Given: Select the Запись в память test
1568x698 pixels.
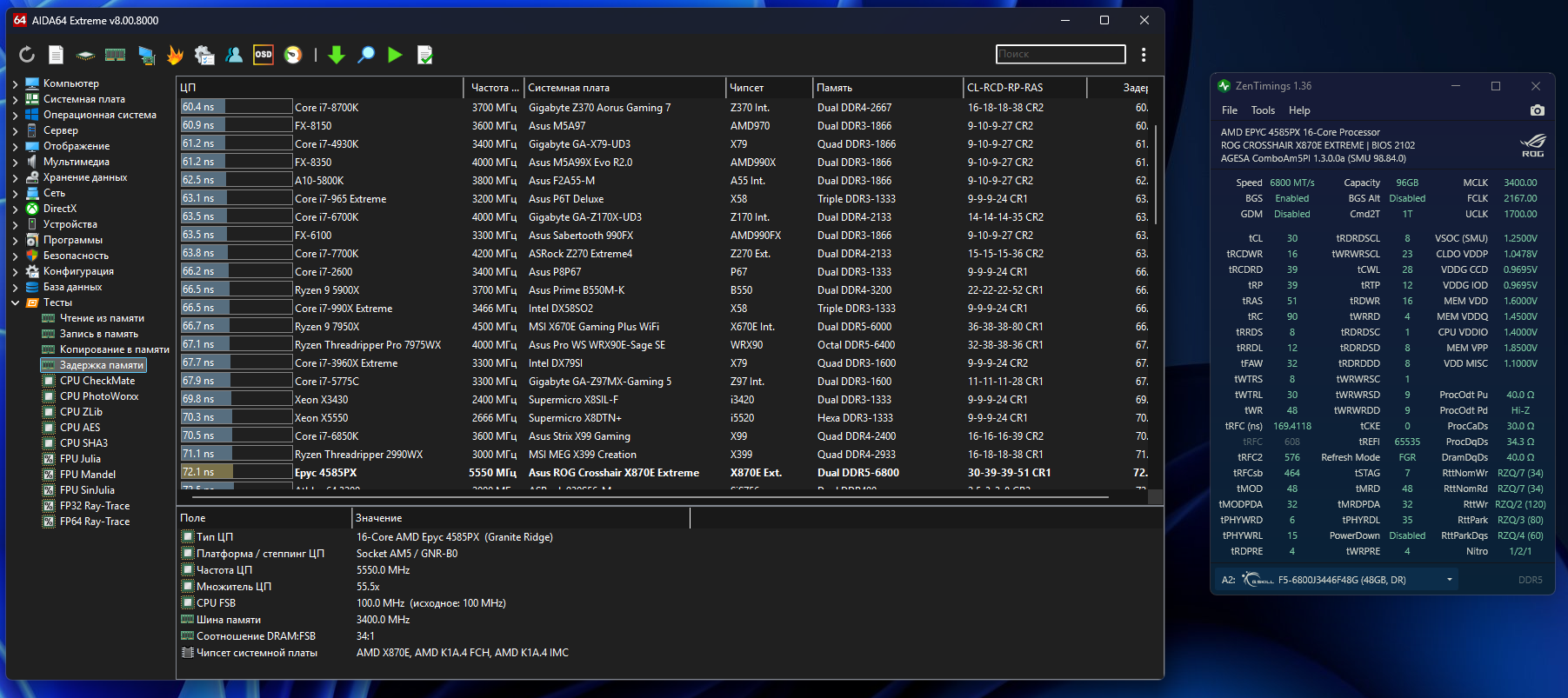Looking at the screenshot, I should (99, 334).
